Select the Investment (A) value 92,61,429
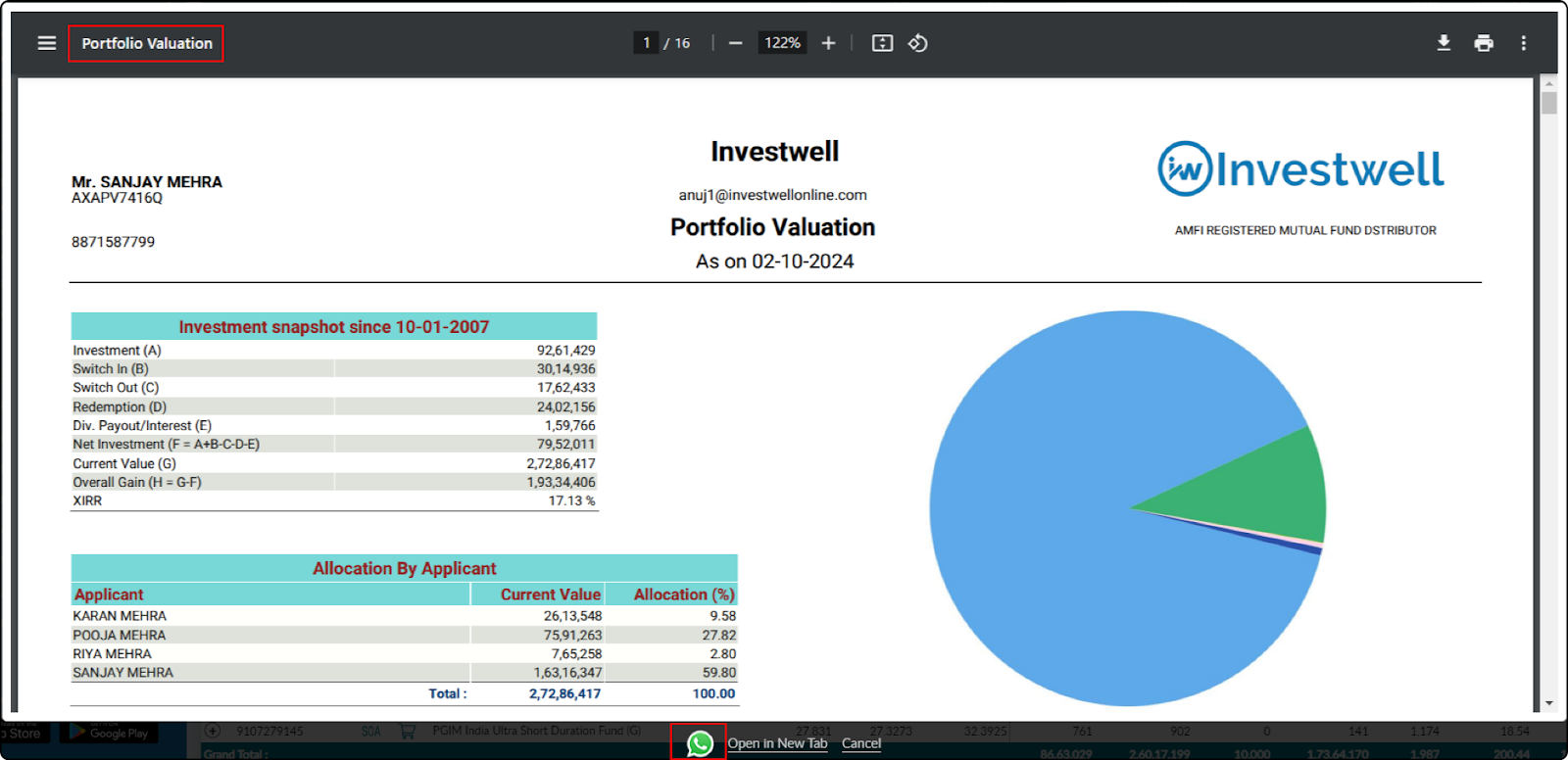Image resolution: width=1568 pixels, height=760 pixels. [x=565, y=350]
